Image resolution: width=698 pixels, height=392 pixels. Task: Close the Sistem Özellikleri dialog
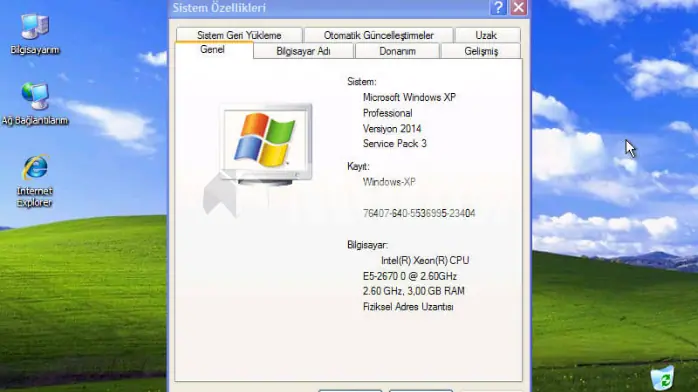point(519,8)
